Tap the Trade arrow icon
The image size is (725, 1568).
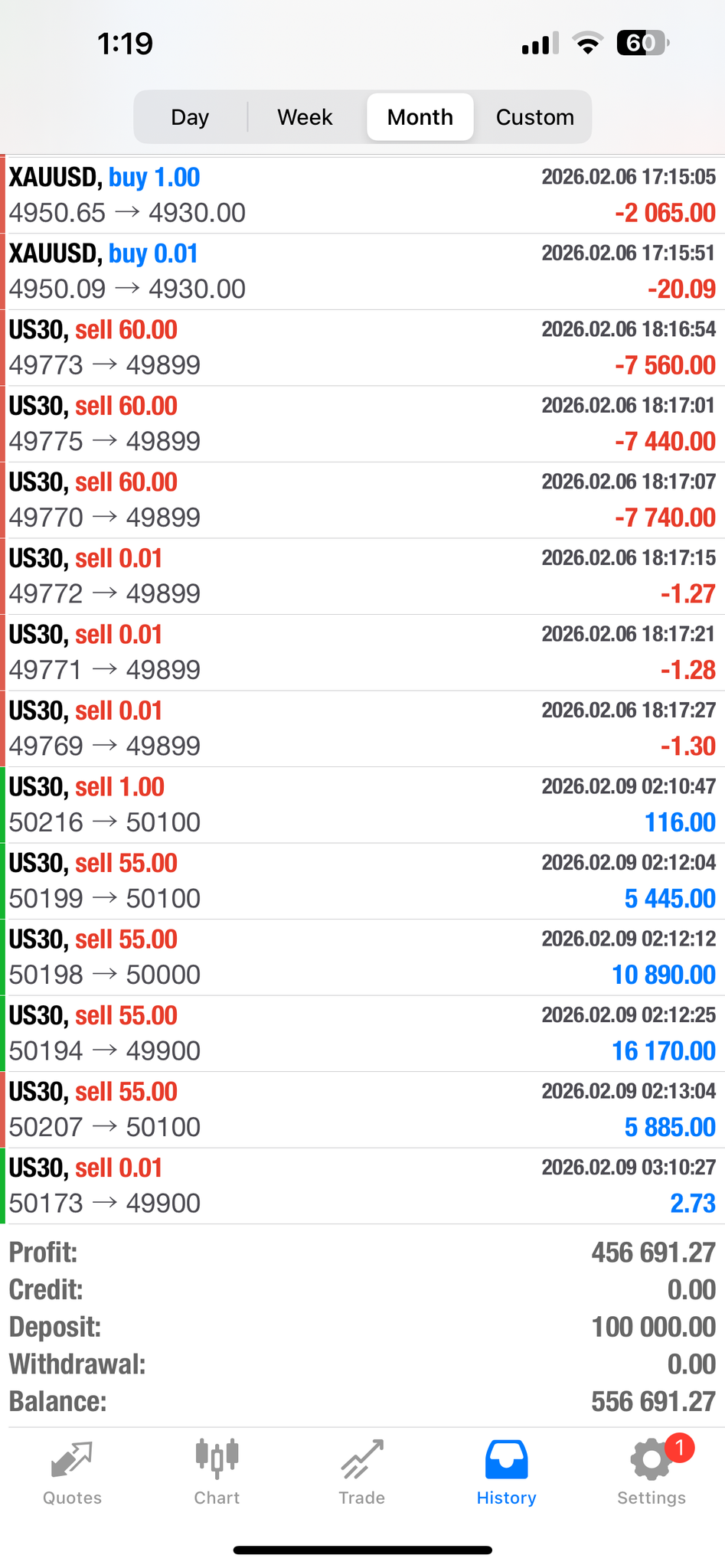click(362, 1459)
